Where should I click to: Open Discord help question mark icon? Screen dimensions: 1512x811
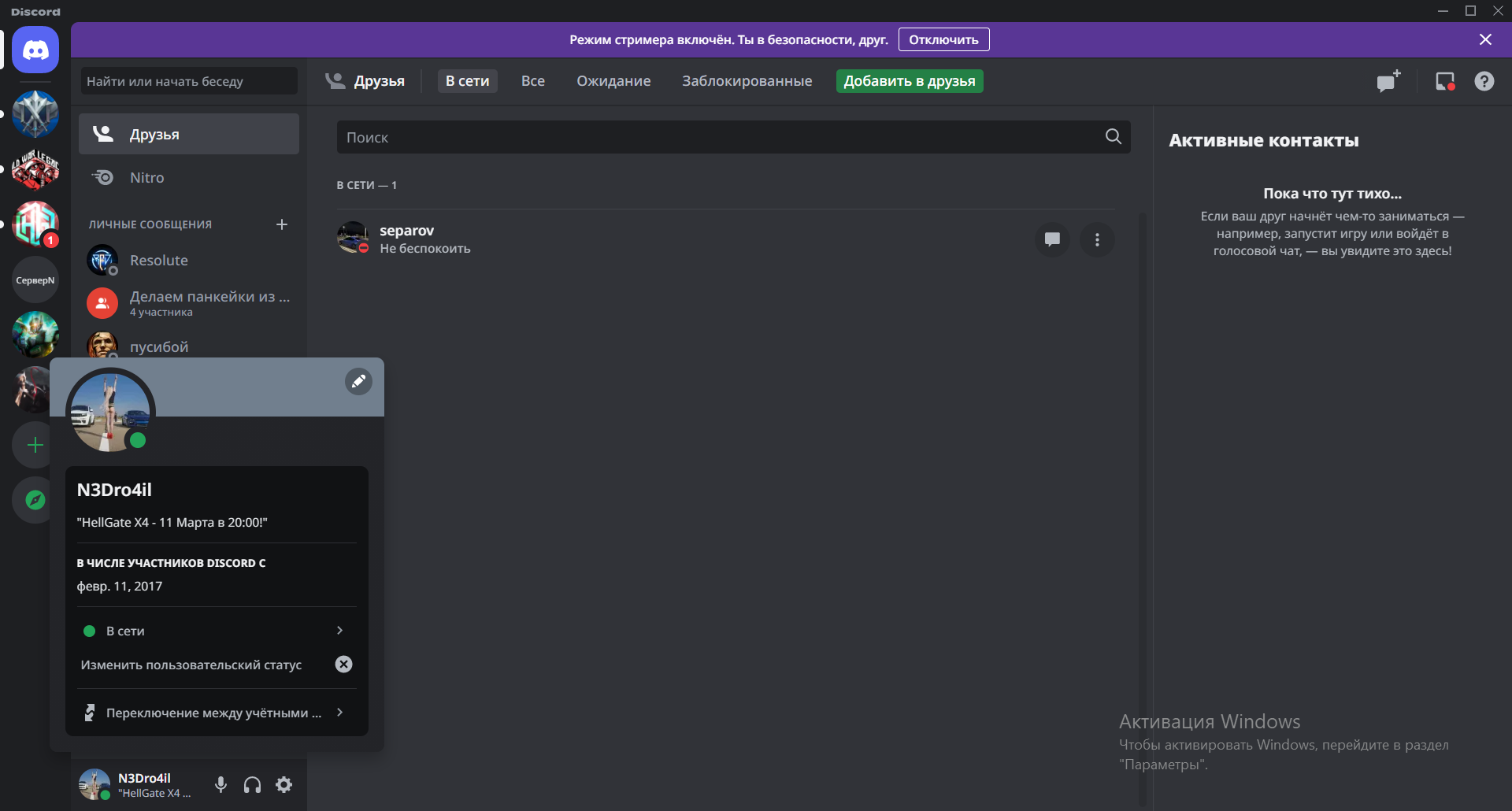(1484, 81)
